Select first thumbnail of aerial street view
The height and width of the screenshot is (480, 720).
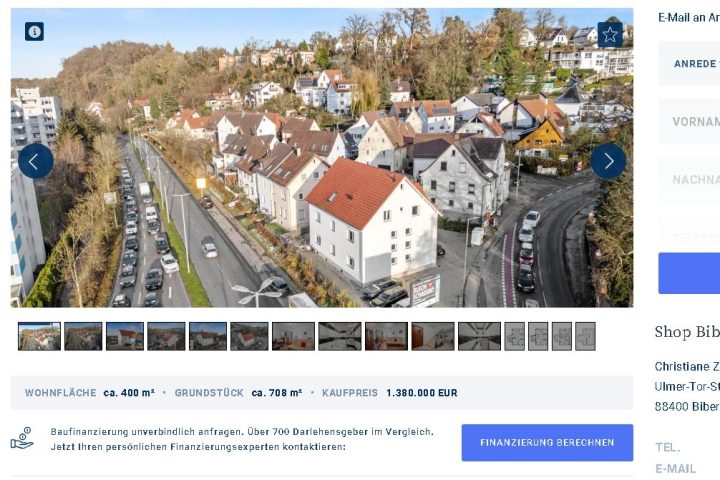[39, 336]
